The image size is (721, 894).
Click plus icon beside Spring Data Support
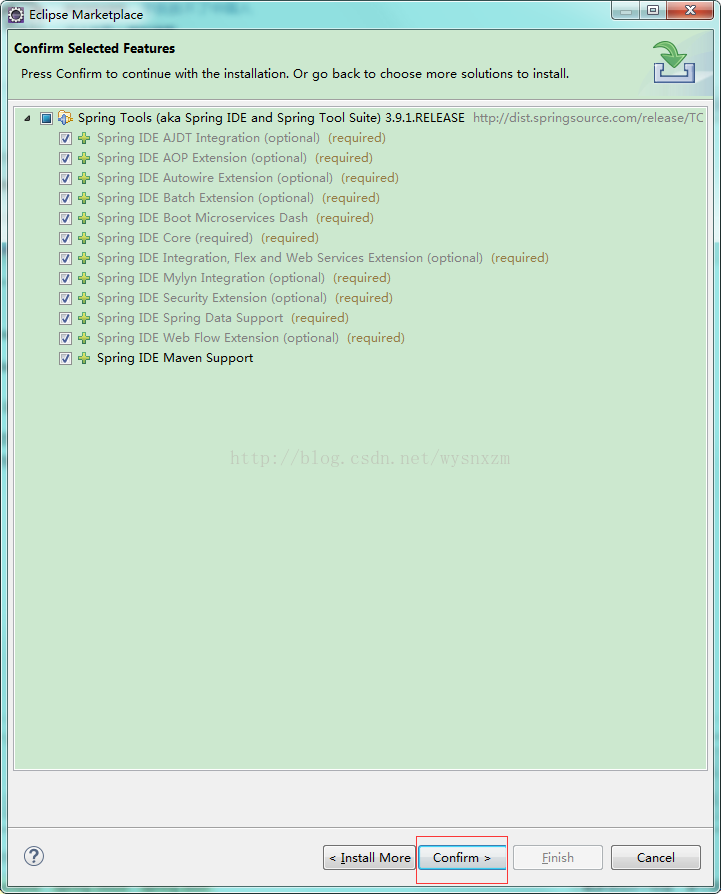[84, 318]
